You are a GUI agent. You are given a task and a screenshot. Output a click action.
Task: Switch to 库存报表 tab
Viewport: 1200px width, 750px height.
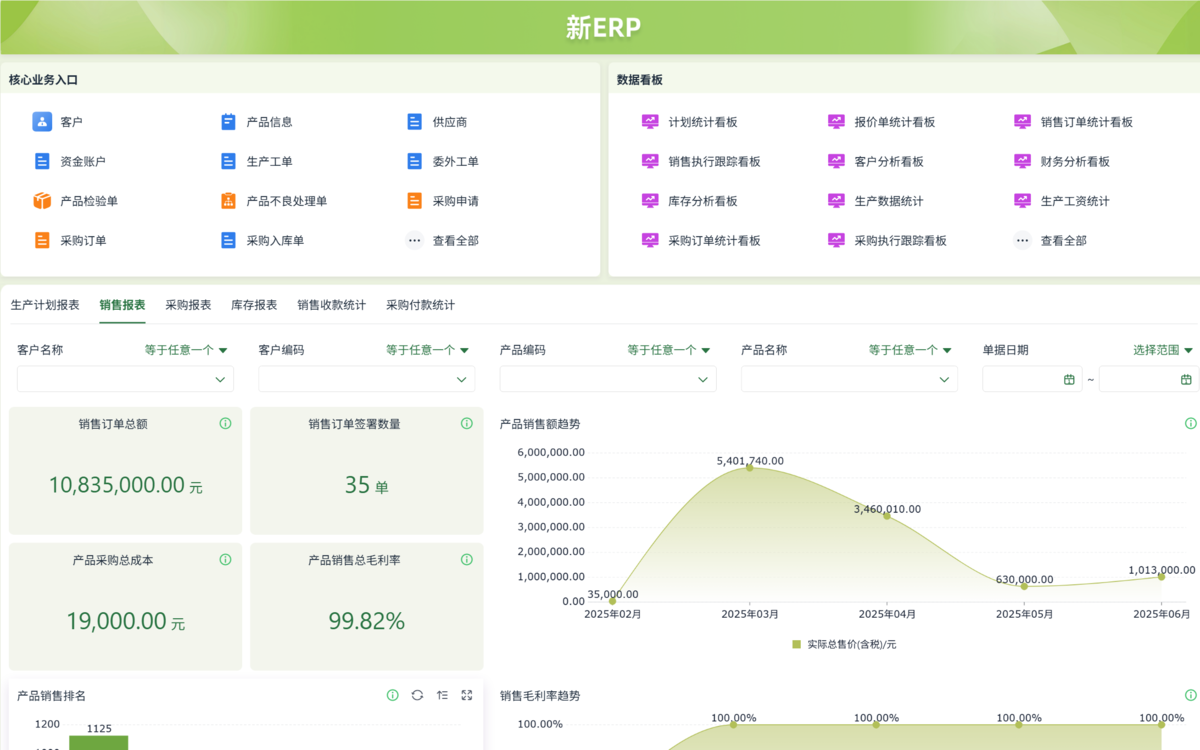(x=254, y=305)
